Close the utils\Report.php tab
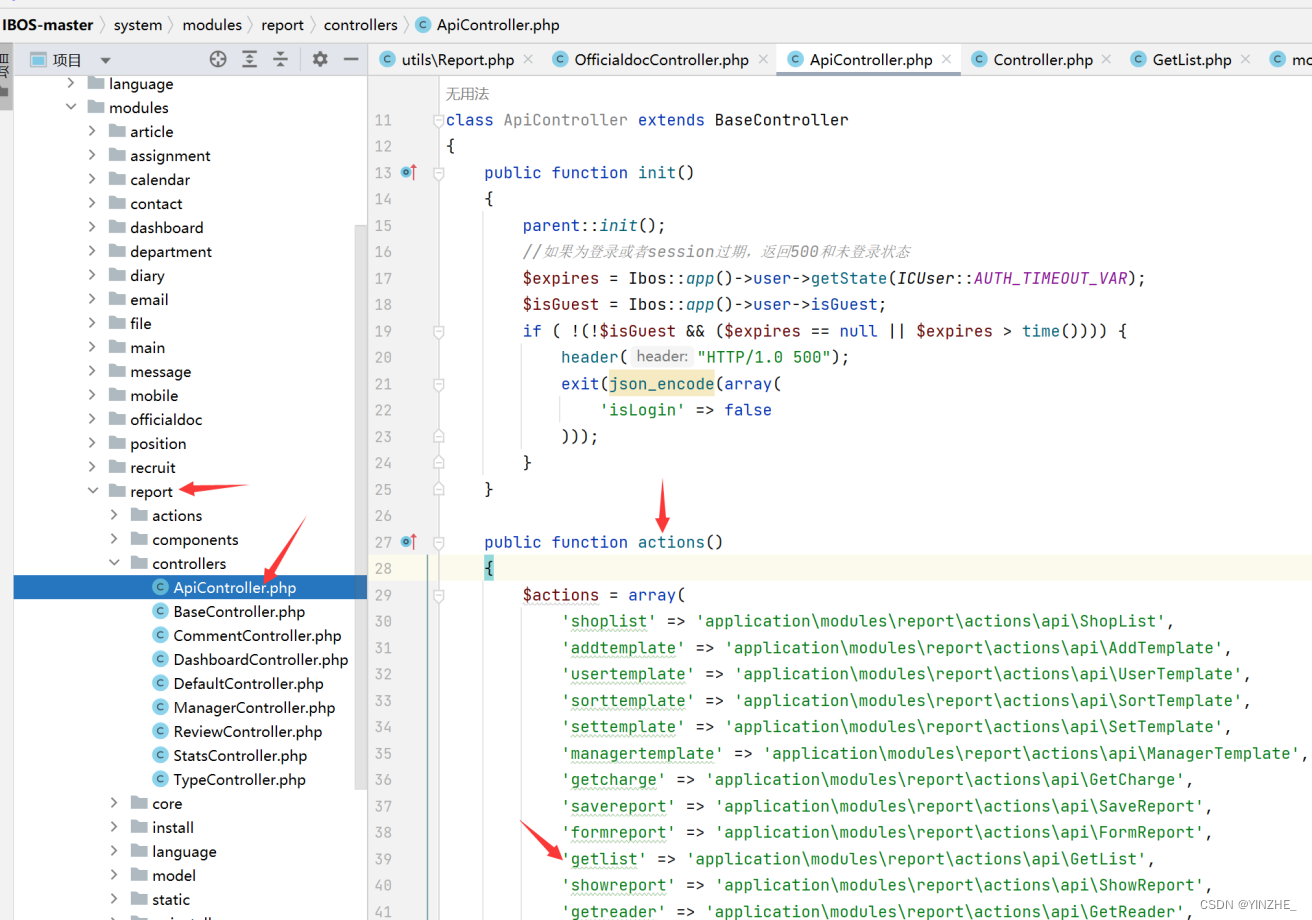This screenshot has height=920, width=1312. 528,60
